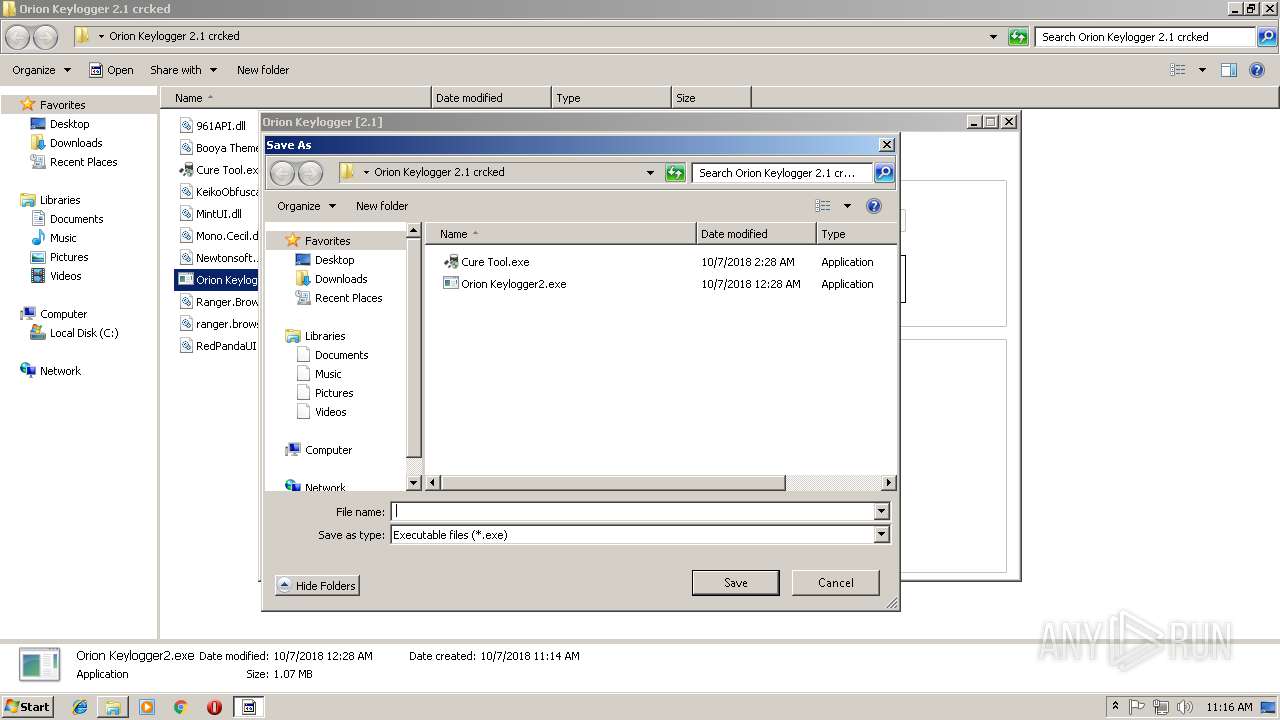Click the Start button
1280x720 pixels.
tap(28, 707)
